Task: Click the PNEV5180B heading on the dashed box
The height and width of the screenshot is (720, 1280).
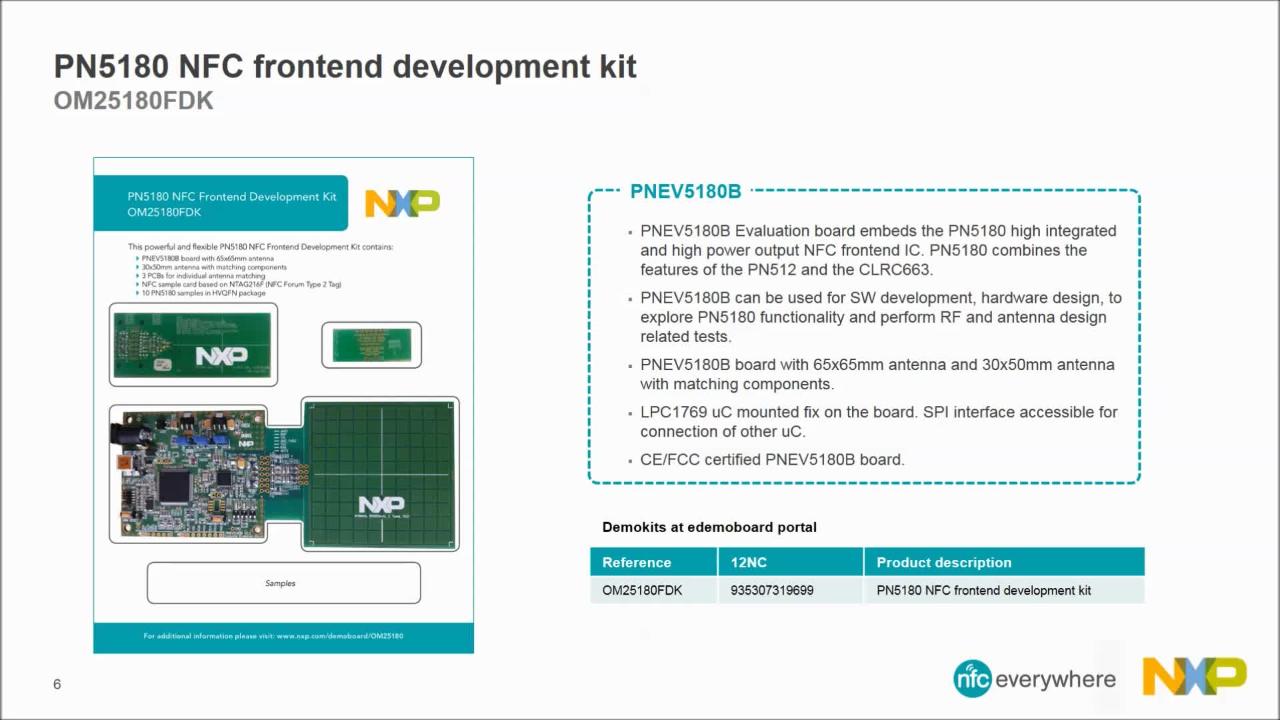Action: [x=685, y=191]
